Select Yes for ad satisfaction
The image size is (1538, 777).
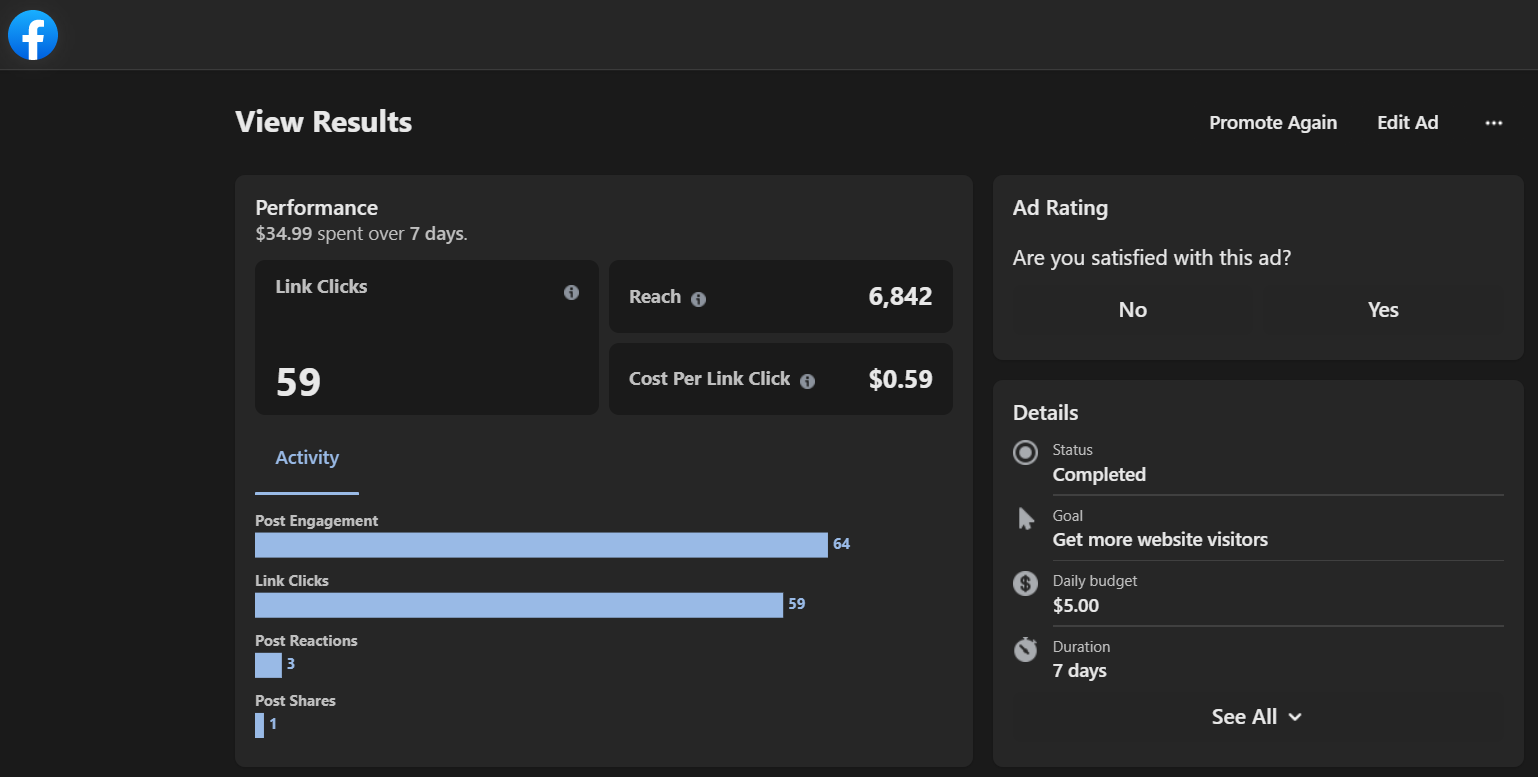coord(1383,310)
